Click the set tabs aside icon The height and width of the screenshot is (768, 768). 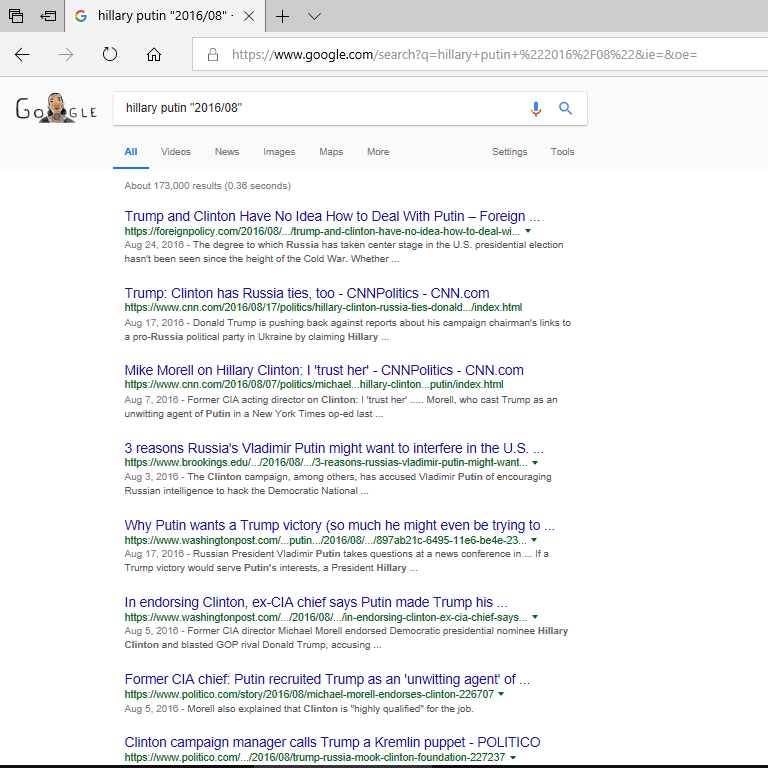[x=48, y=16]
